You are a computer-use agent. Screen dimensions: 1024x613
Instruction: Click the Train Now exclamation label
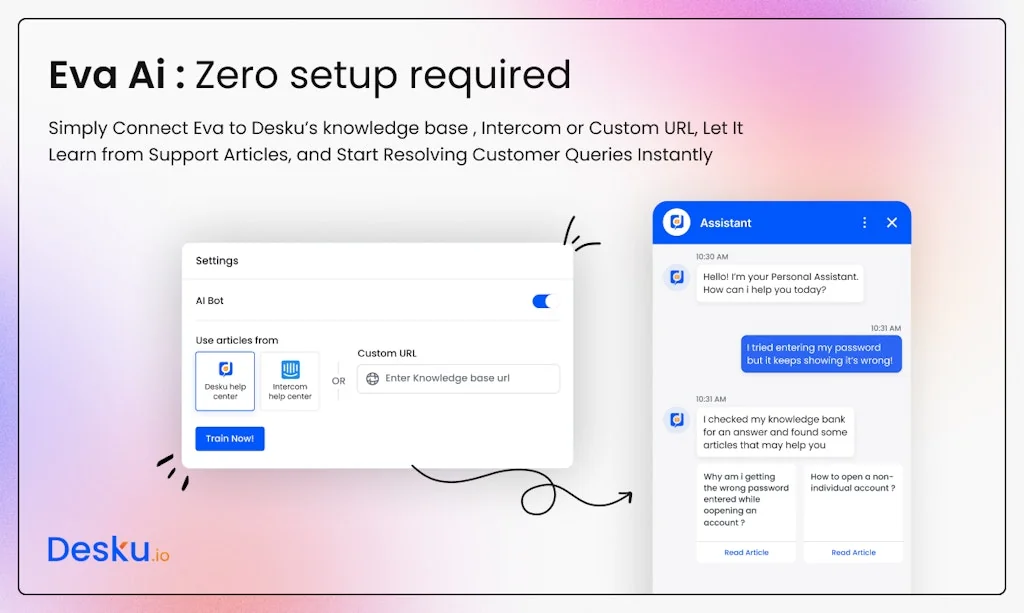tap(230, 438)
